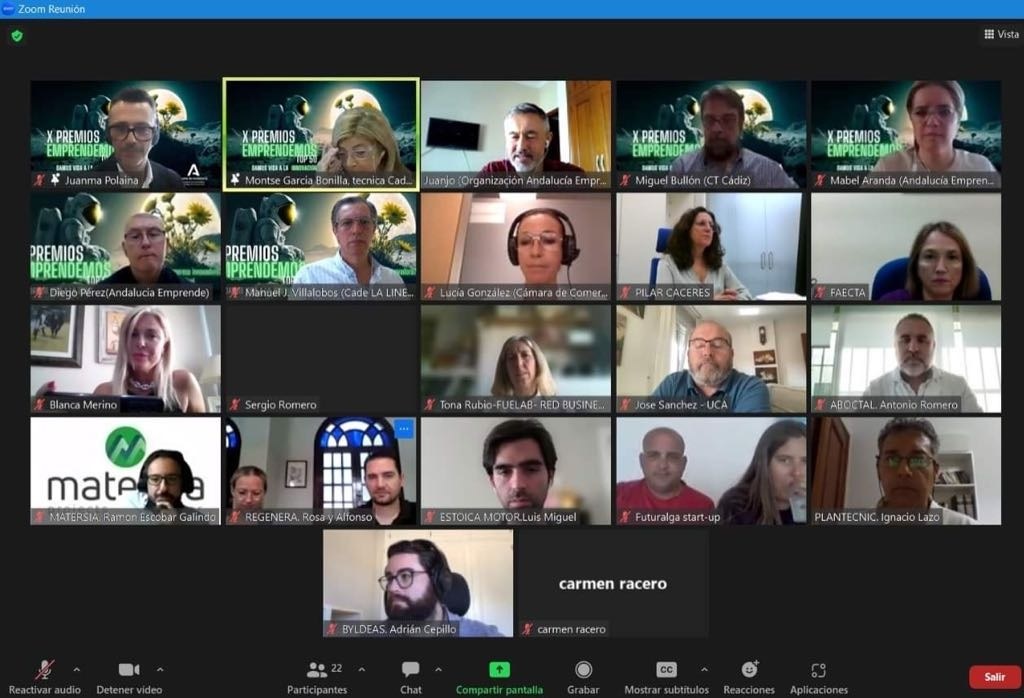This screenshot has width=1024, height=698.
Task: Start recording with Grabar icon
Action: (x=583, y=670)
